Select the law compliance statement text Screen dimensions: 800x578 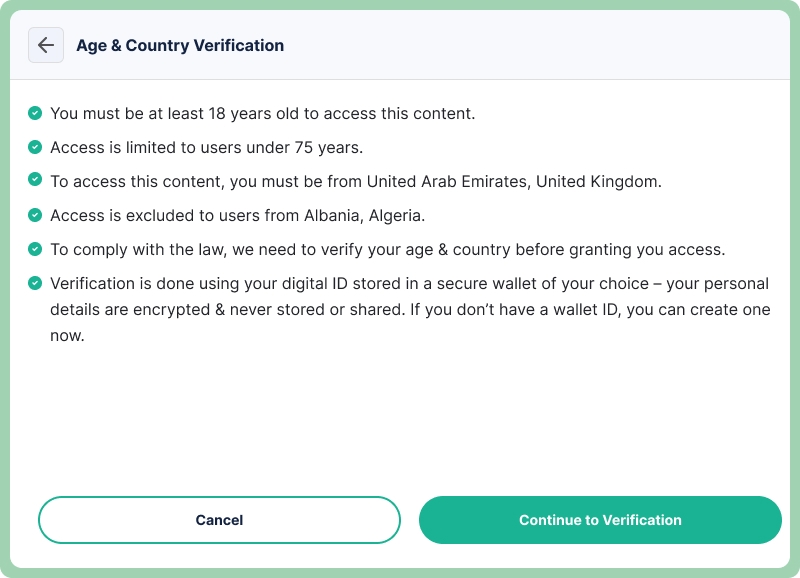400,249
